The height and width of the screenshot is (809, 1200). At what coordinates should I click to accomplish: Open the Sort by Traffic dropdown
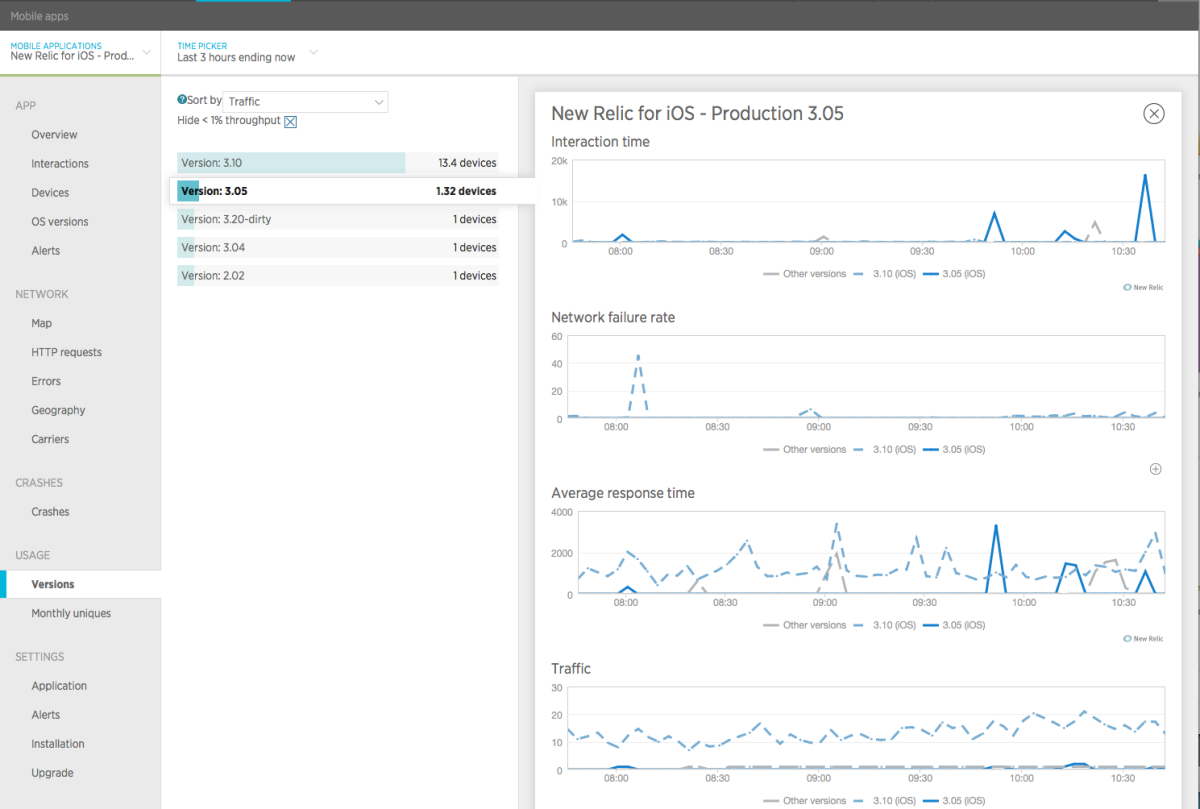pos(306,101)
